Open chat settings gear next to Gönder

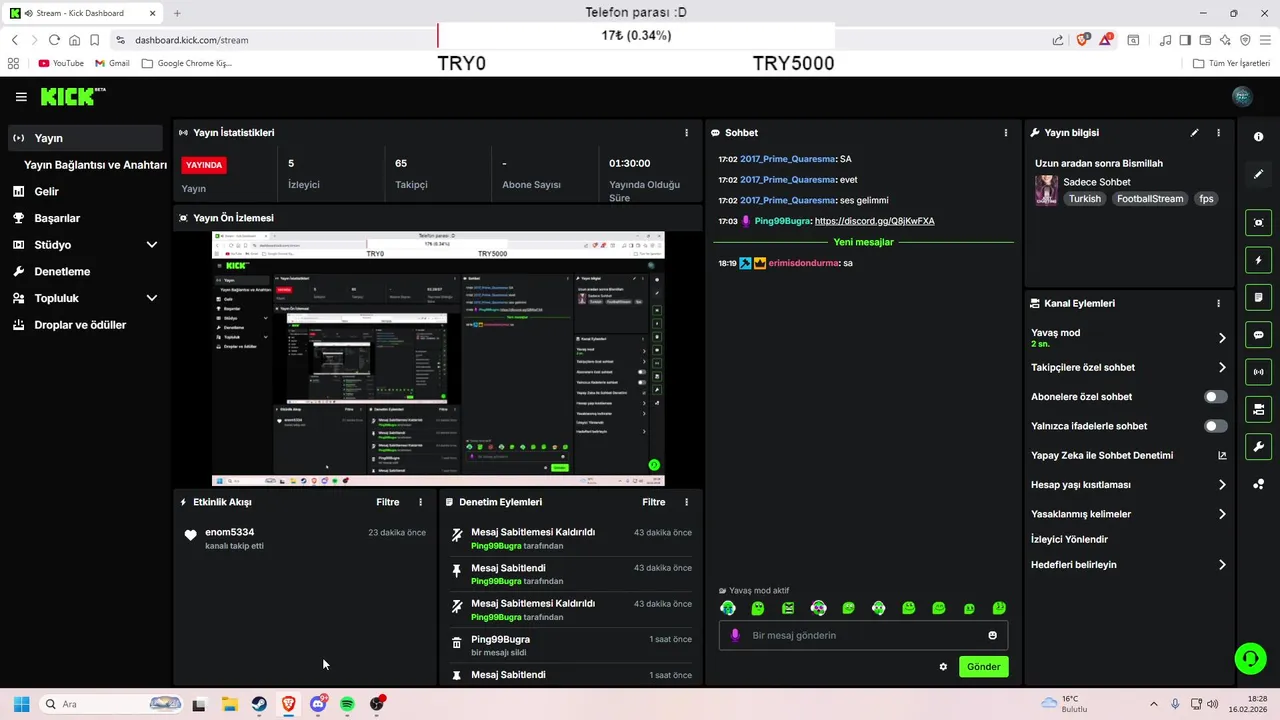(943, 667)
